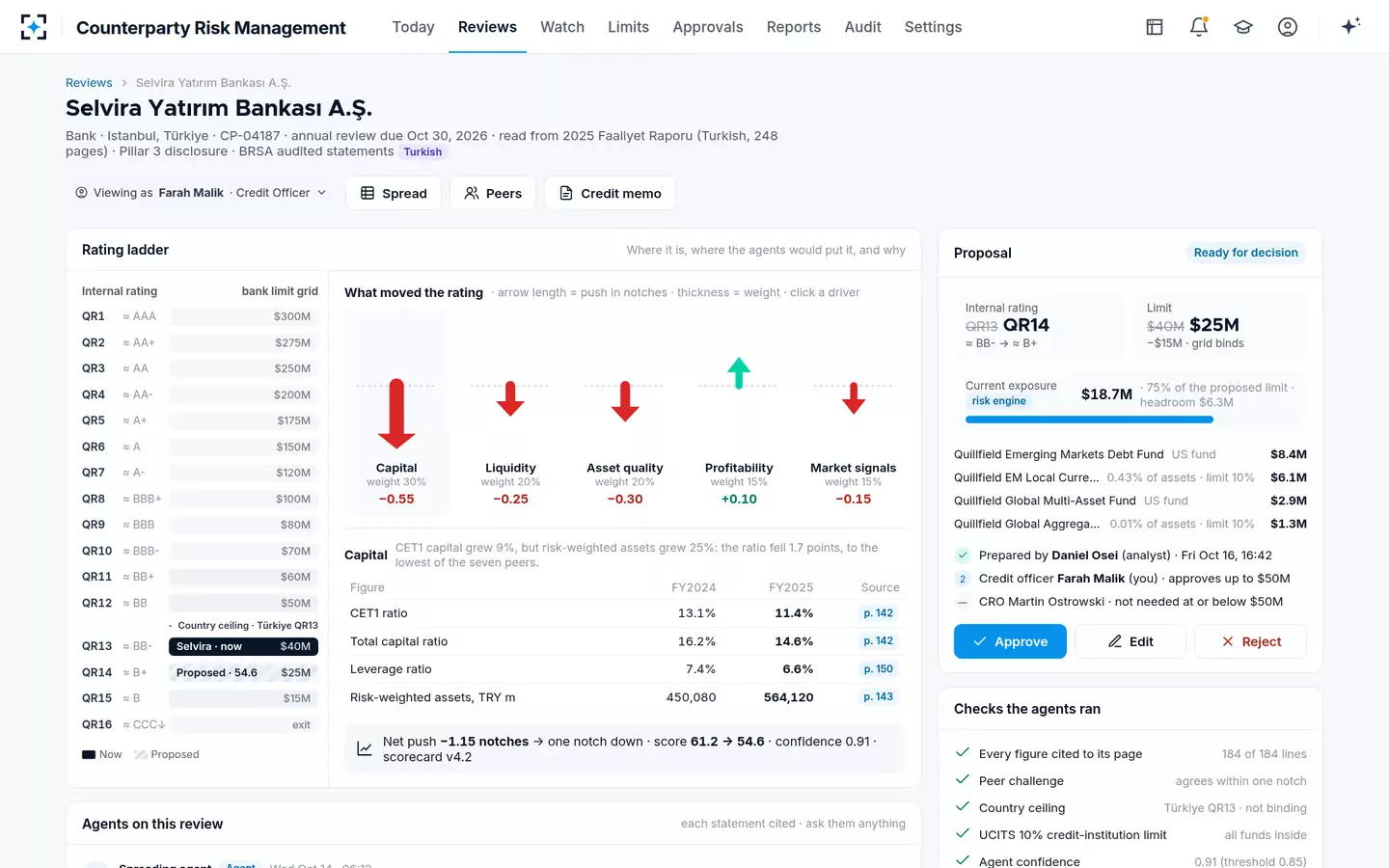Click the Every figure cited checkmark

tap(962, 753)
